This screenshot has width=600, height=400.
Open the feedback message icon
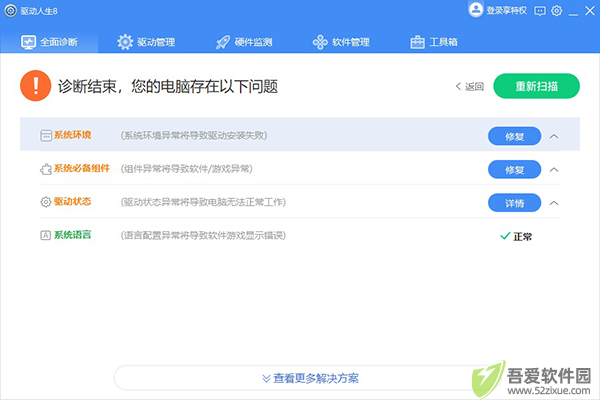[540, 11]
